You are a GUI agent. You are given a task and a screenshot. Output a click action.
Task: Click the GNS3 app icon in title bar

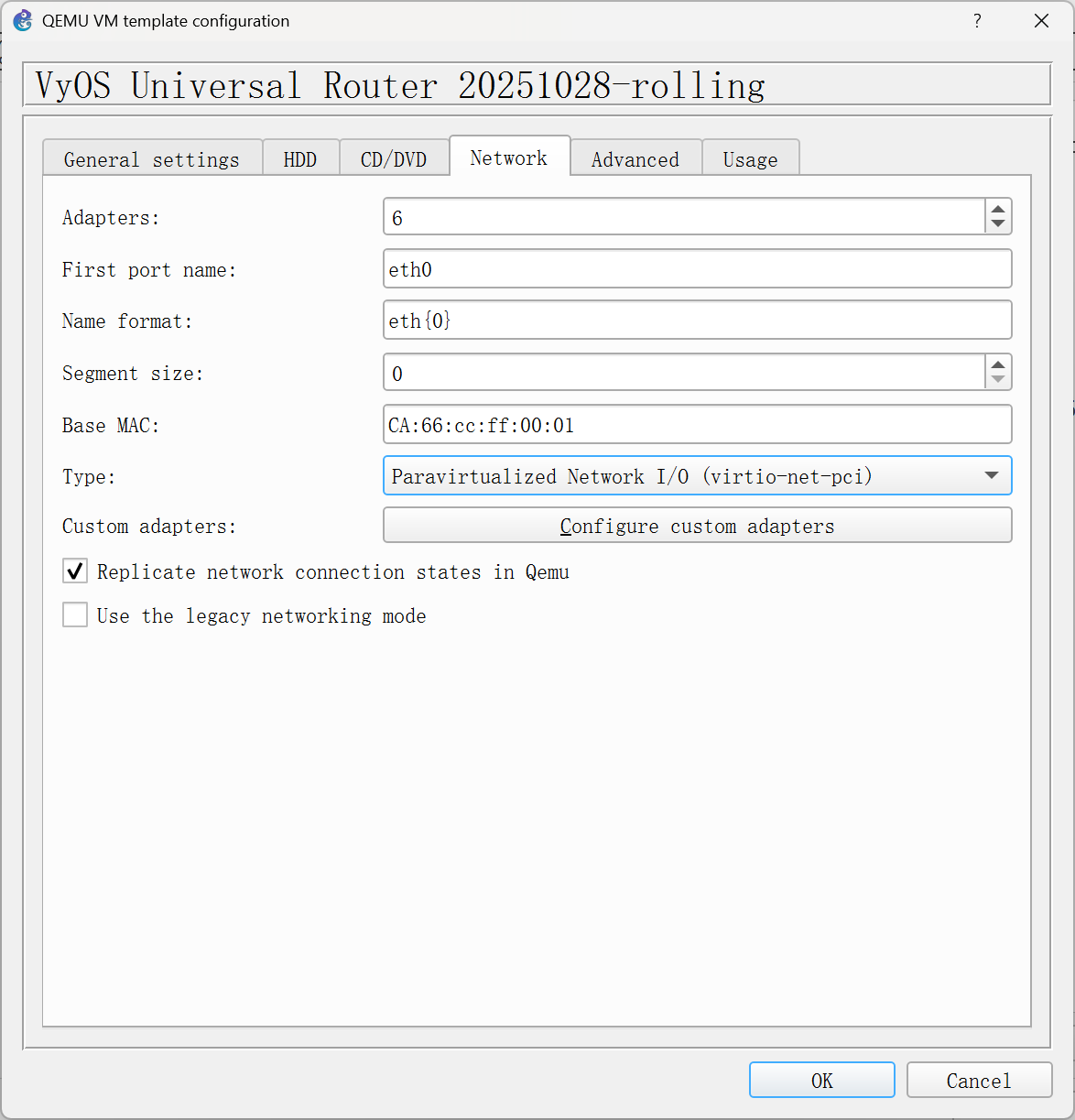22,20
